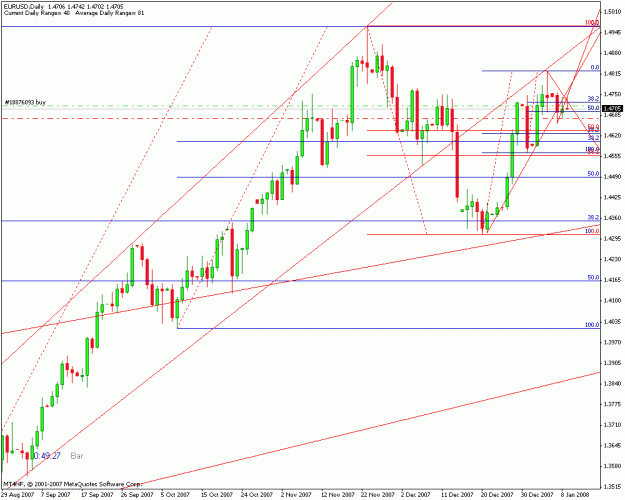Click the 1.4165 price axis label
The image size is (625, 500).
point(612,280)
